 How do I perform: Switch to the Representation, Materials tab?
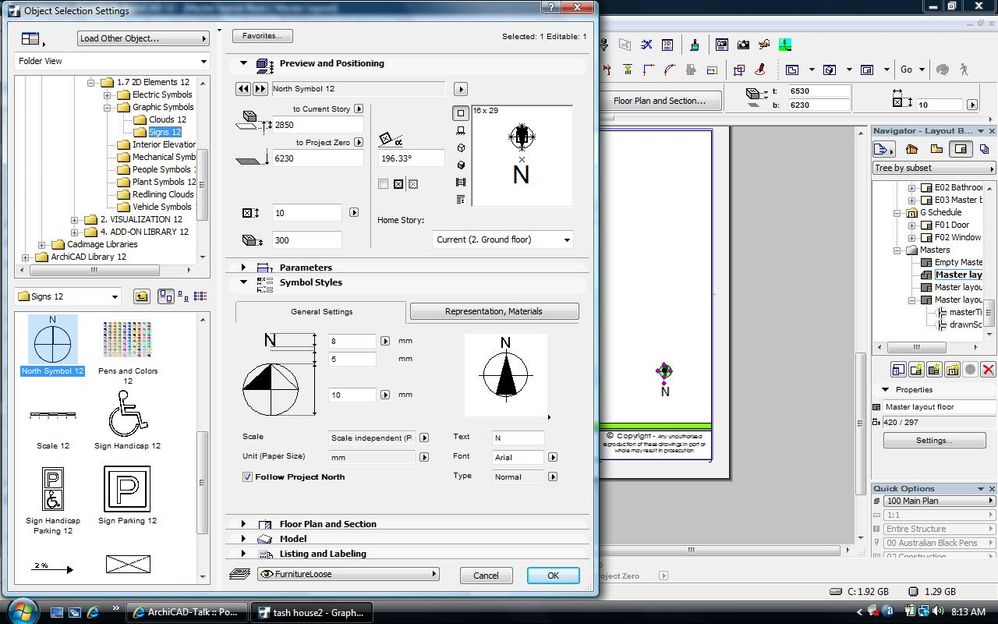(494, 312)
